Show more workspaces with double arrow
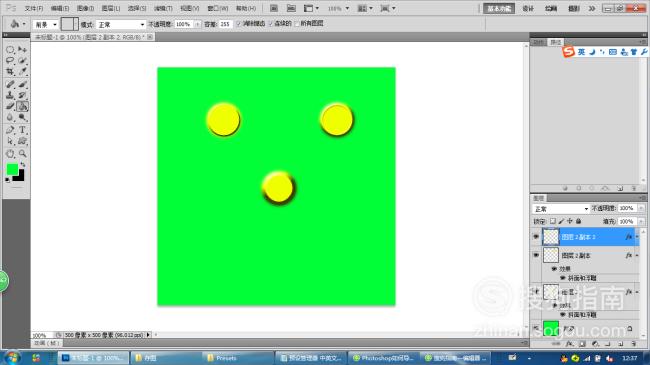Image resolution: width=650 pixels, height=365 pixels. coord(592,8)
